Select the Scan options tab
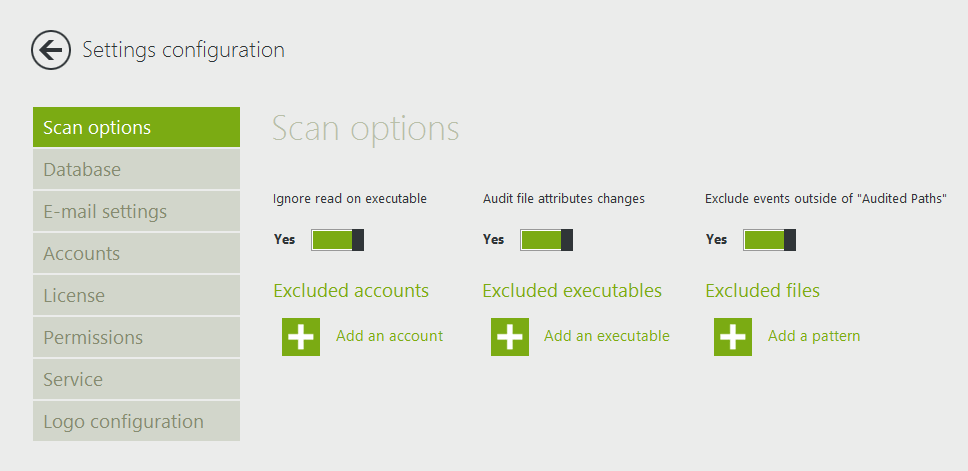 [136, 128]
